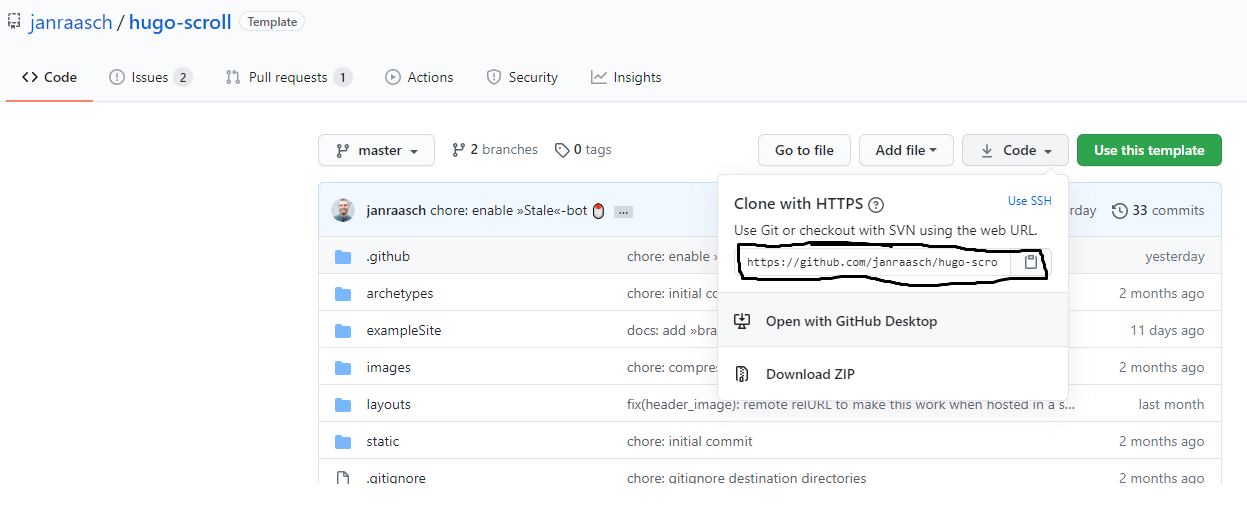Viewport: 1247px width, 508px height.
Task: Click the images folder icon
Action: click(x=343, y=368)
